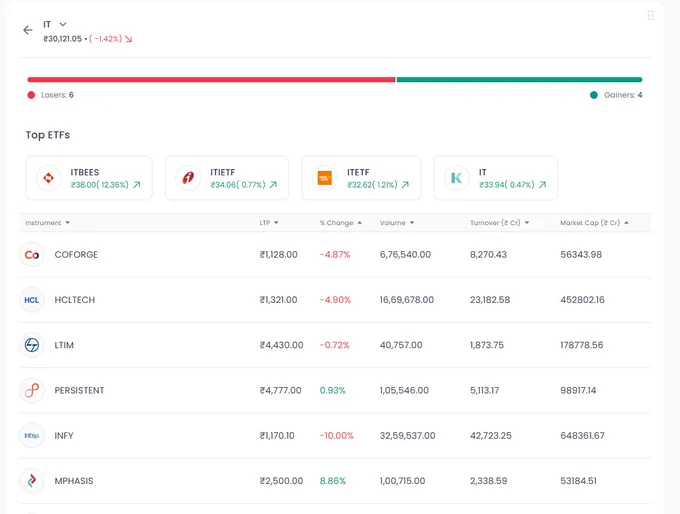Click HCLTECH change -4.90%

[x=335, y=300]
